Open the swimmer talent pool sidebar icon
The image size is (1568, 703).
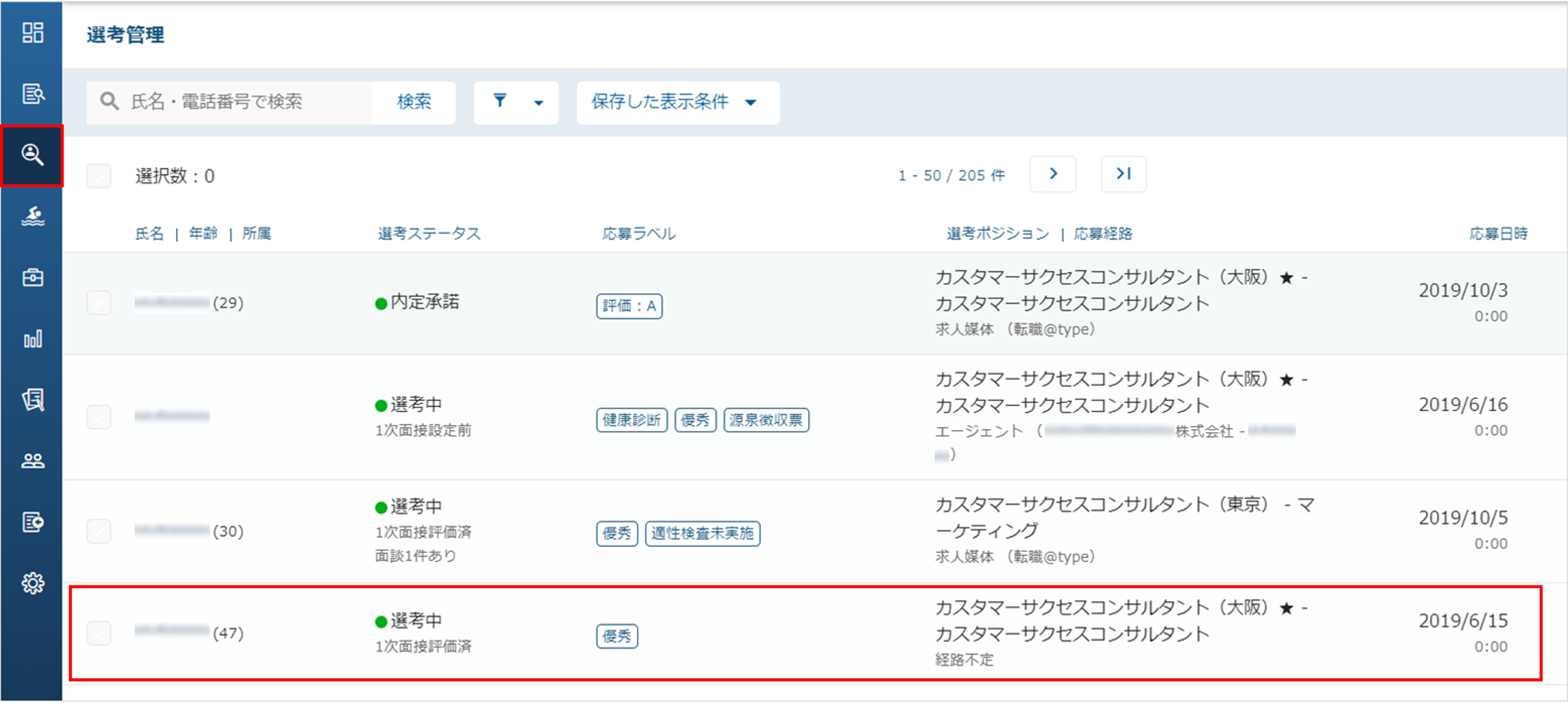pyautogui.click(x=32, y=216)
